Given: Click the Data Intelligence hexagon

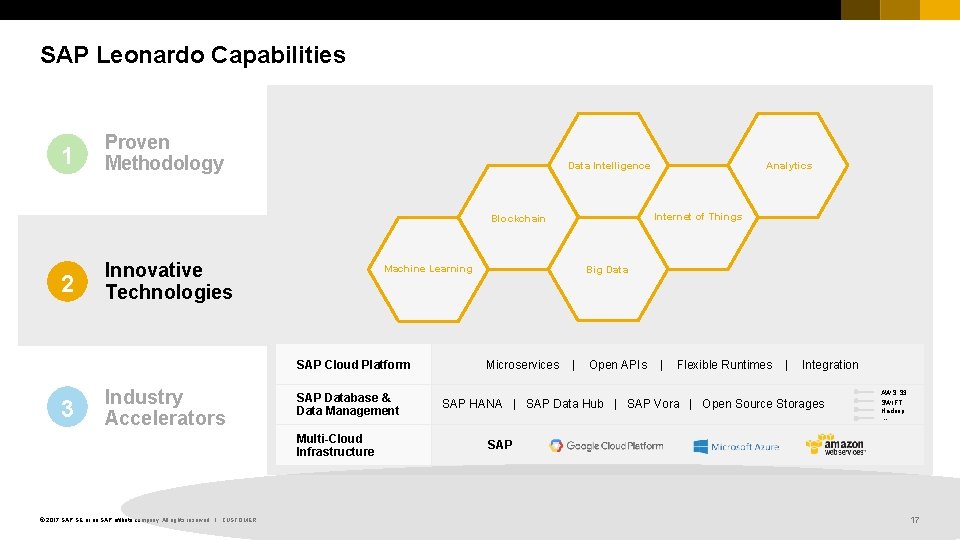Looking at the screenshot, I should (x=609, y=166).
